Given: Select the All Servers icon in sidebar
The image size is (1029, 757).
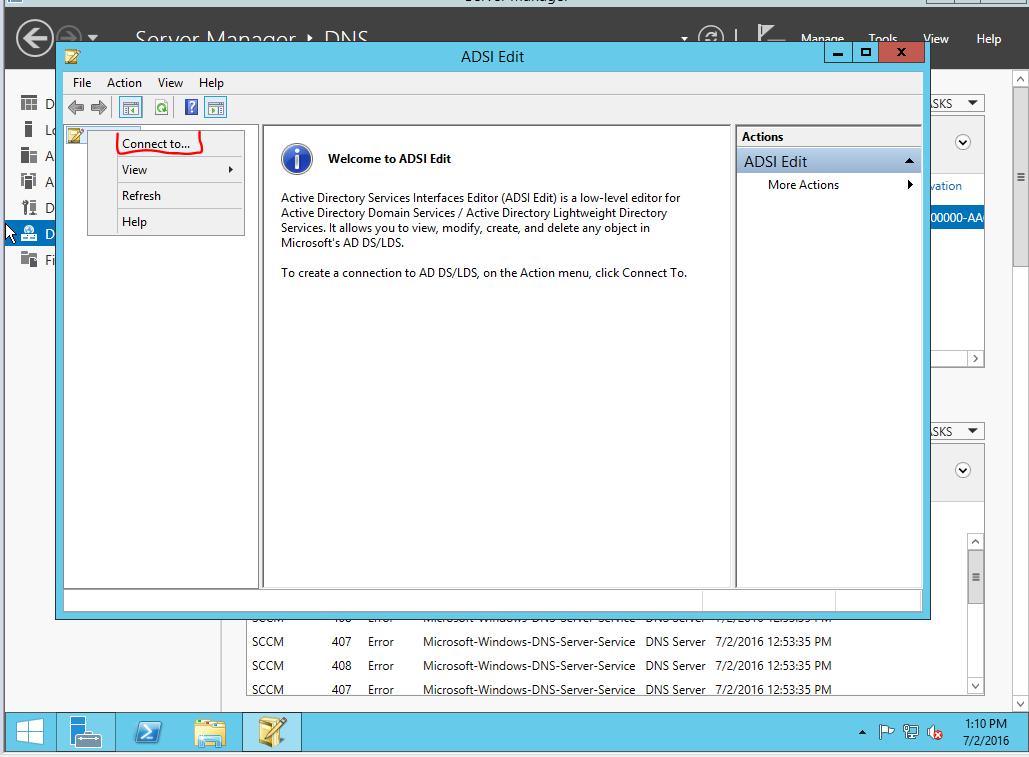Looking at the screenshot, I should (x=29, y=155).
